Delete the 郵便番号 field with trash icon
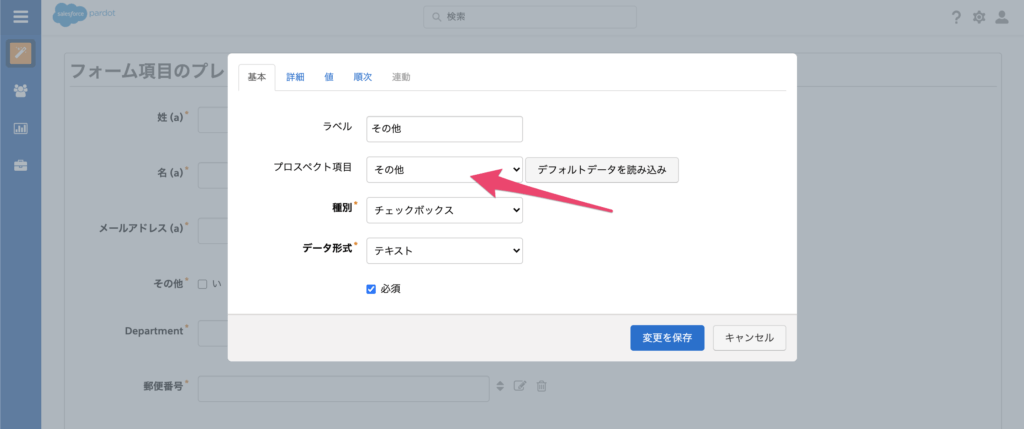1024x429 pixels. (x=541, y=386)
